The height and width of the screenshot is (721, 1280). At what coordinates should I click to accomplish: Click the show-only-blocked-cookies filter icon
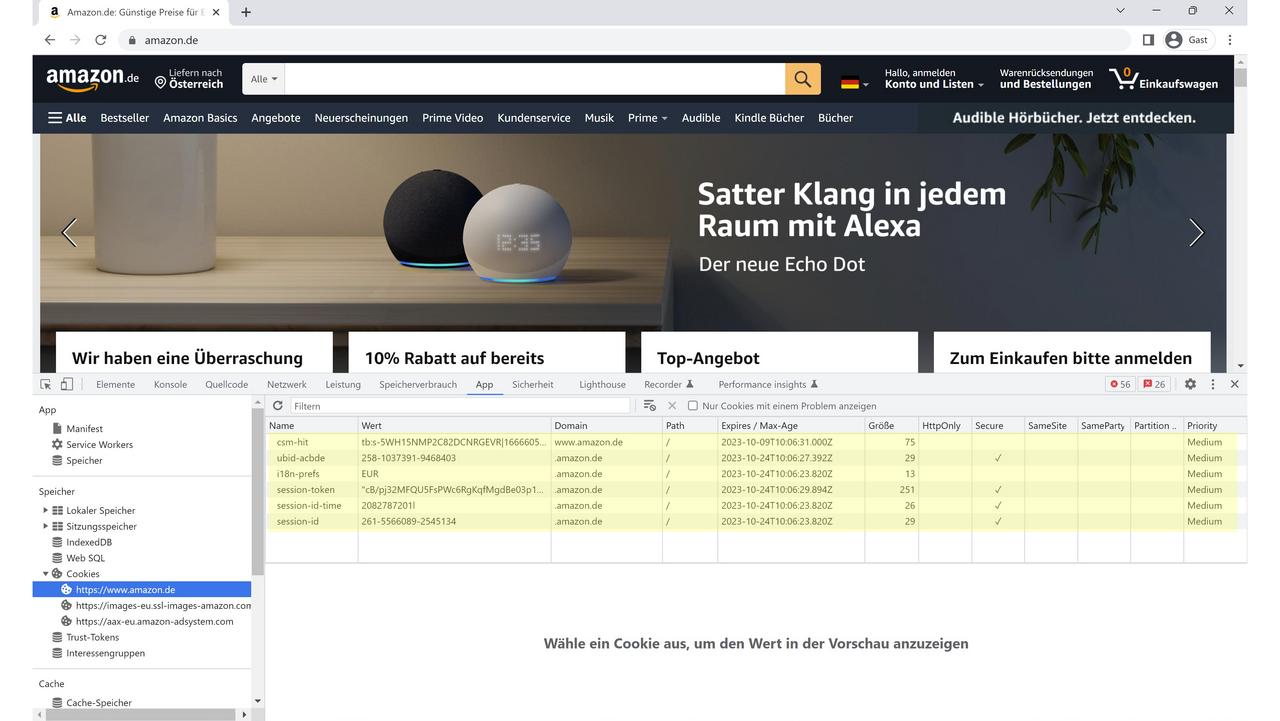(649, 405)
